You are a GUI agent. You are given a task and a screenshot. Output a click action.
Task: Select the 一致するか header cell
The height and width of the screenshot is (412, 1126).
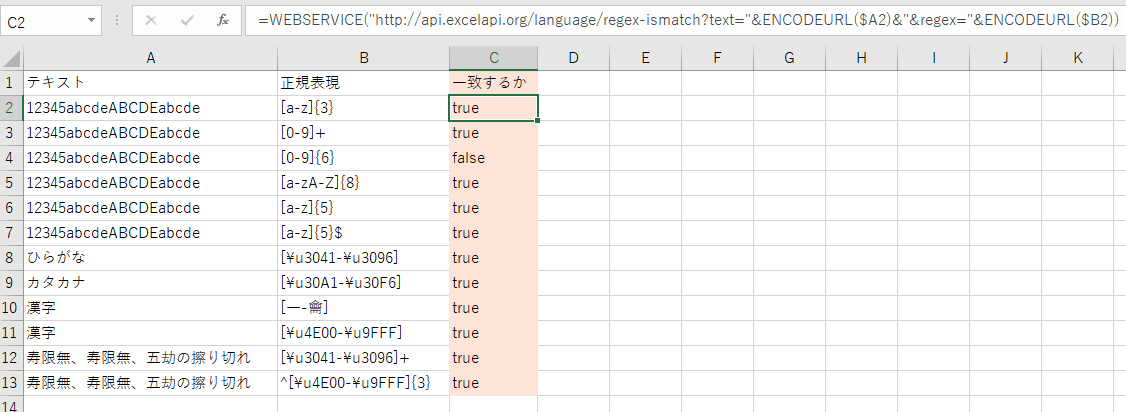pyautogui.click(x=493, y=83)
